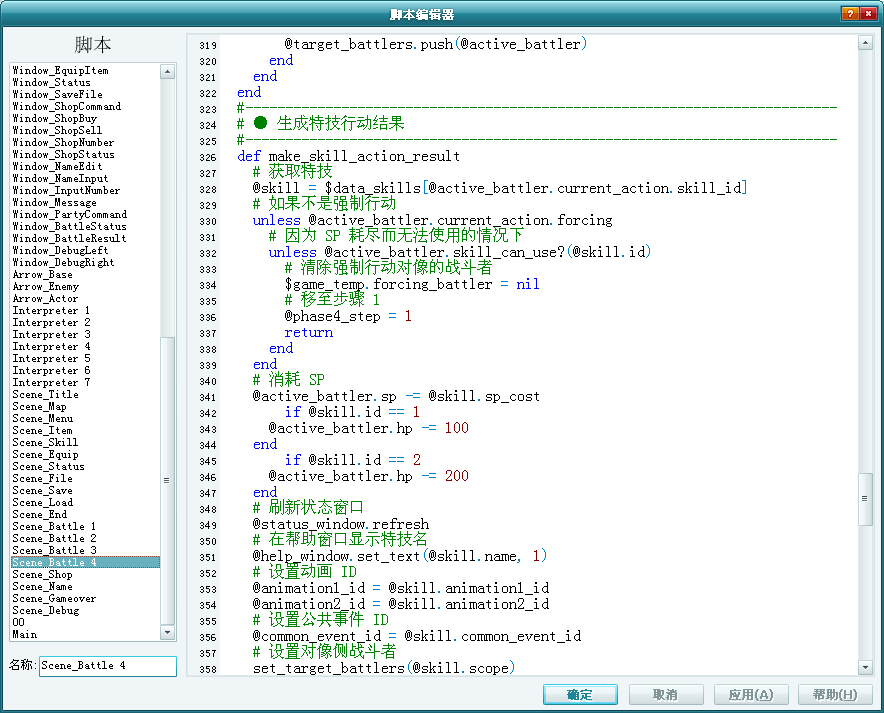Select Scene_Battle 3 in script list
884x713 pixels.
[x=55, y=550]
